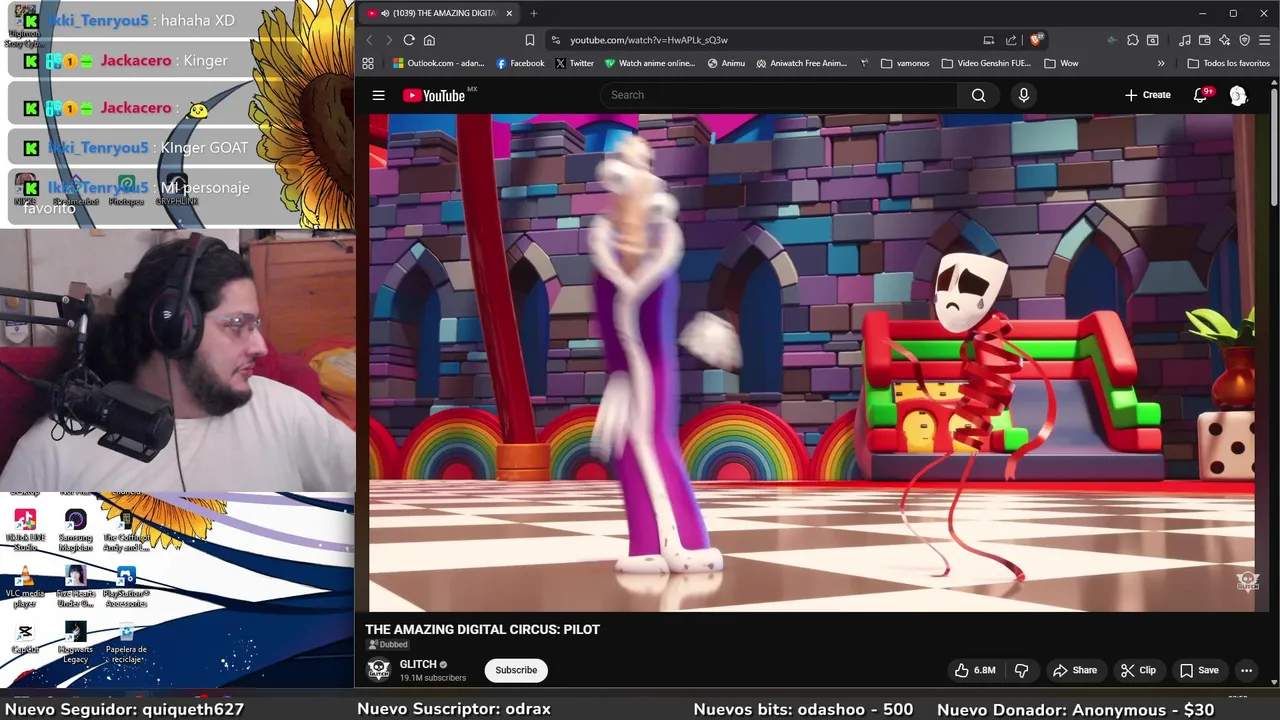Open Outlook.com bookmark
1280x720 pixels.
point(439,63)
